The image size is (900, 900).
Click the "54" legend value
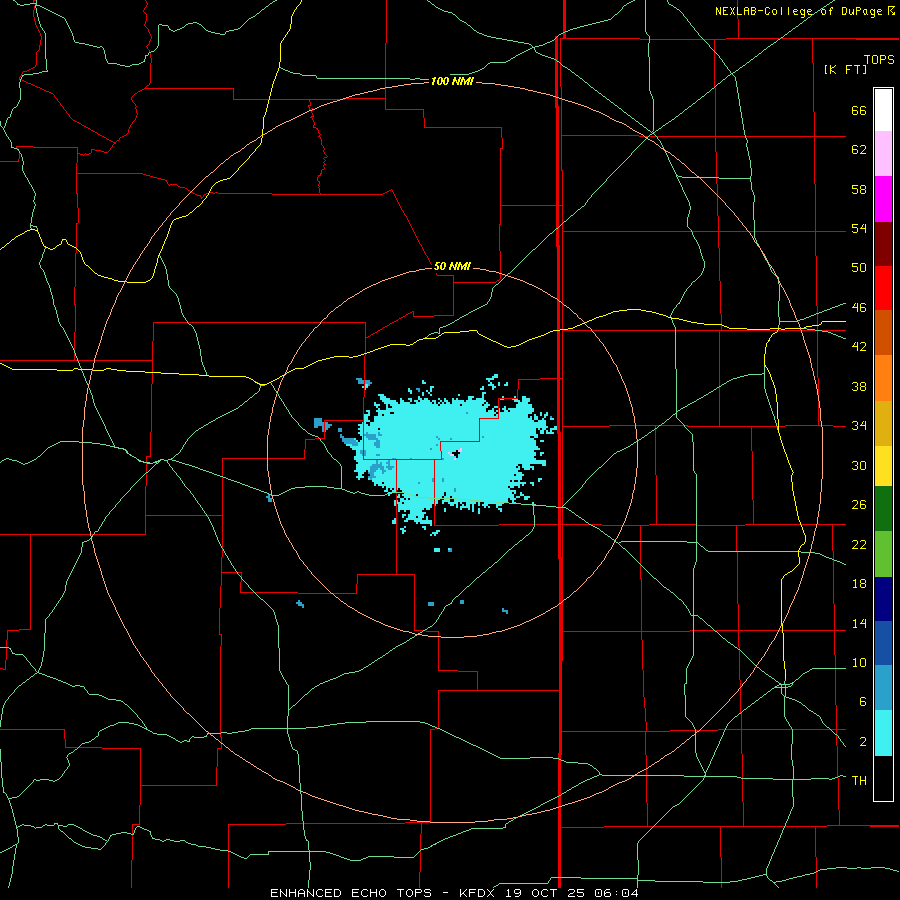click(x=859, y=228)
